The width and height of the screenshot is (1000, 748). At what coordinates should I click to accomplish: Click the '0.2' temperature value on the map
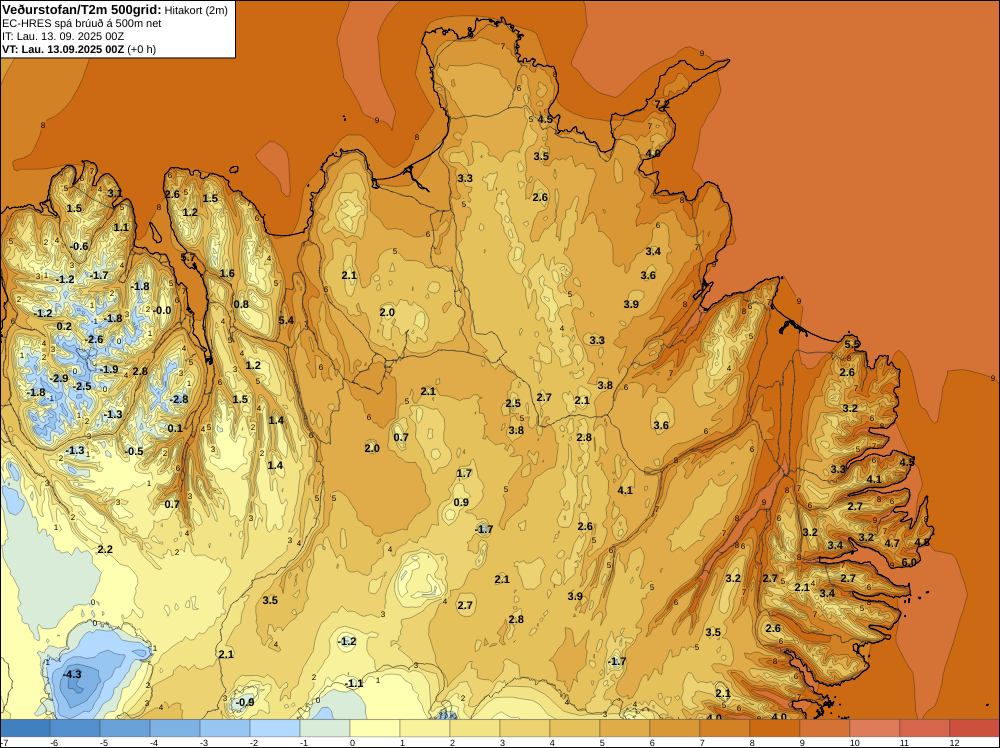pyautogui.click(x=64, y=326)
